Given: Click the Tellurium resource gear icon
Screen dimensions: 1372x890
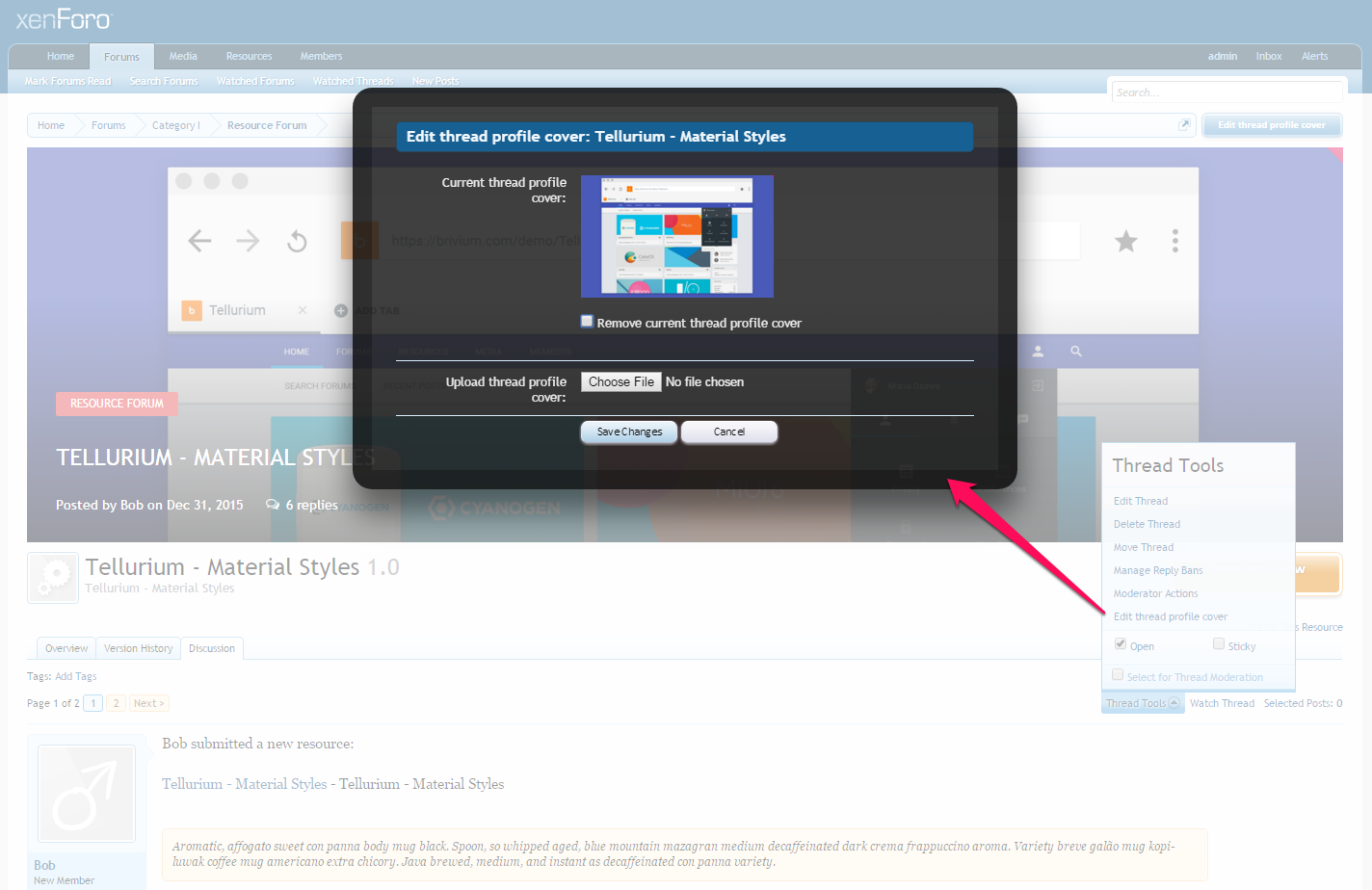Looking at the screenshot, I should pyautogui.click(x=53, y=578).
